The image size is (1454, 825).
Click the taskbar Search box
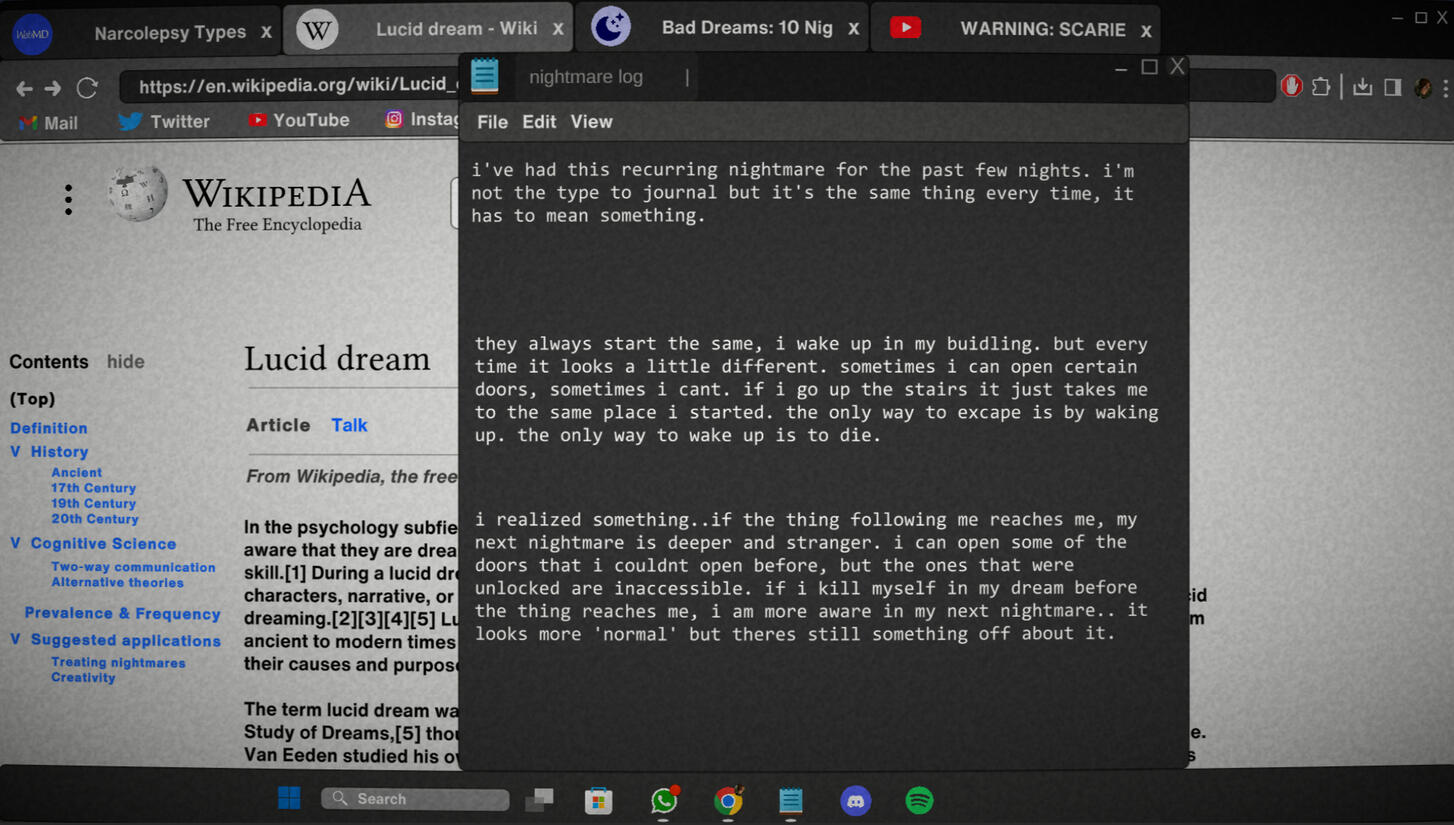[x=415, y=799]
